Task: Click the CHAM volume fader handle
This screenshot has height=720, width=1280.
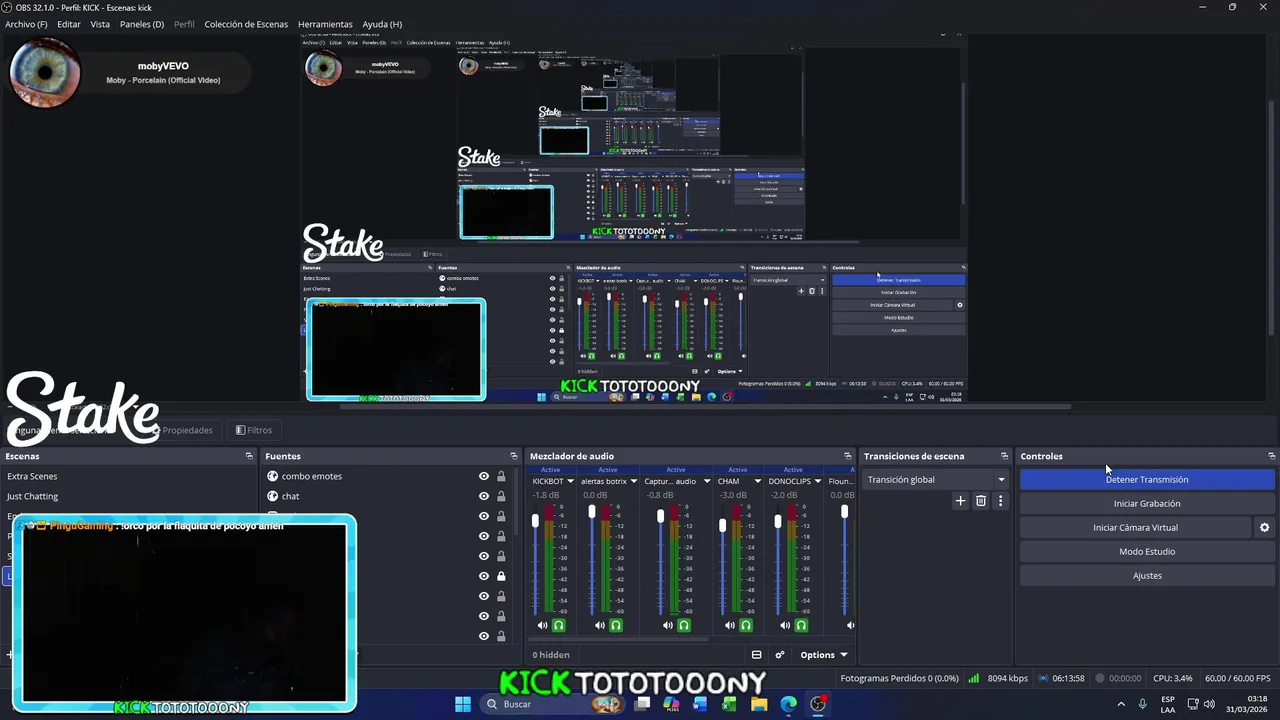Action: (x=722, y=525)
